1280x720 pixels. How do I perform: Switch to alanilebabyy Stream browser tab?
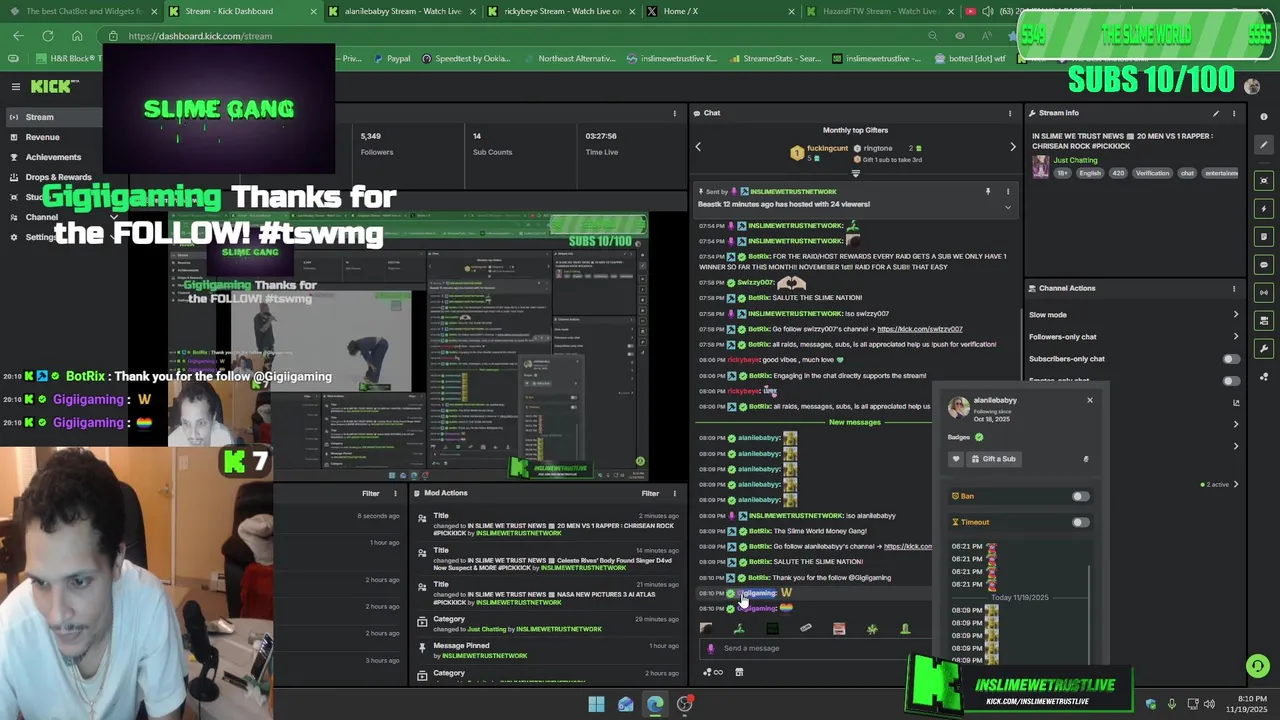pos(403,11)
